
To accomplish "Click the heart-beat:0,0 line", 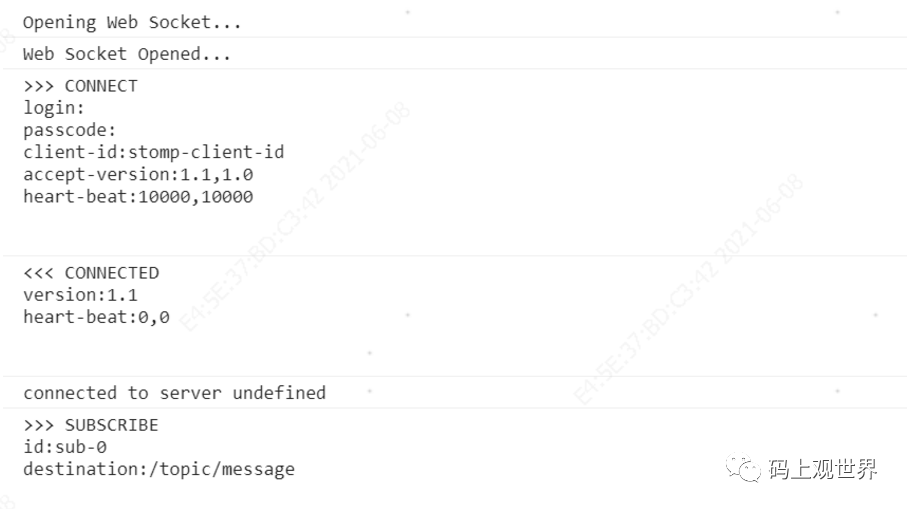I will (x=97, y=317).
